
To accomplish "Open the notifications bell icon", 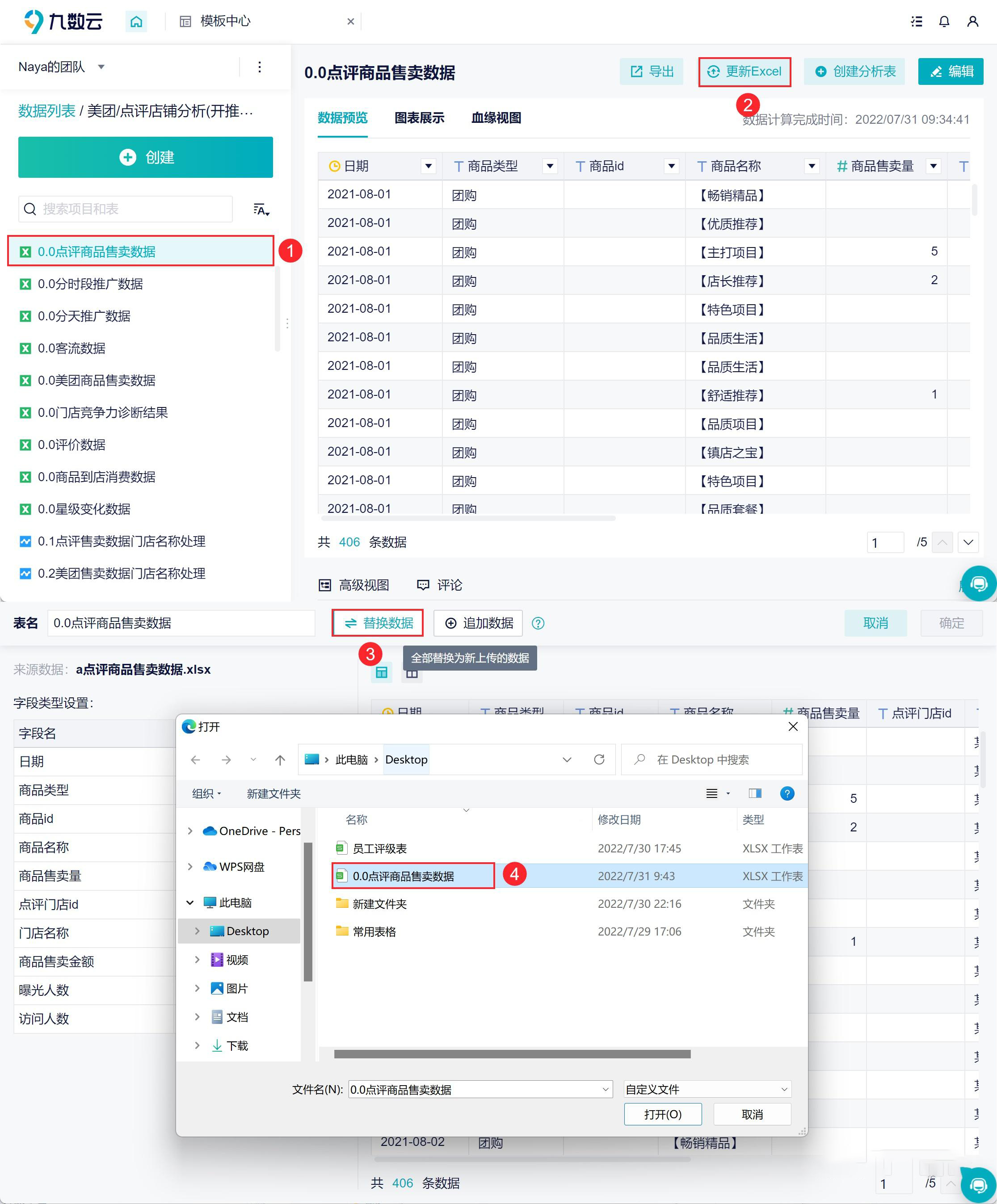I will [944, 21].
